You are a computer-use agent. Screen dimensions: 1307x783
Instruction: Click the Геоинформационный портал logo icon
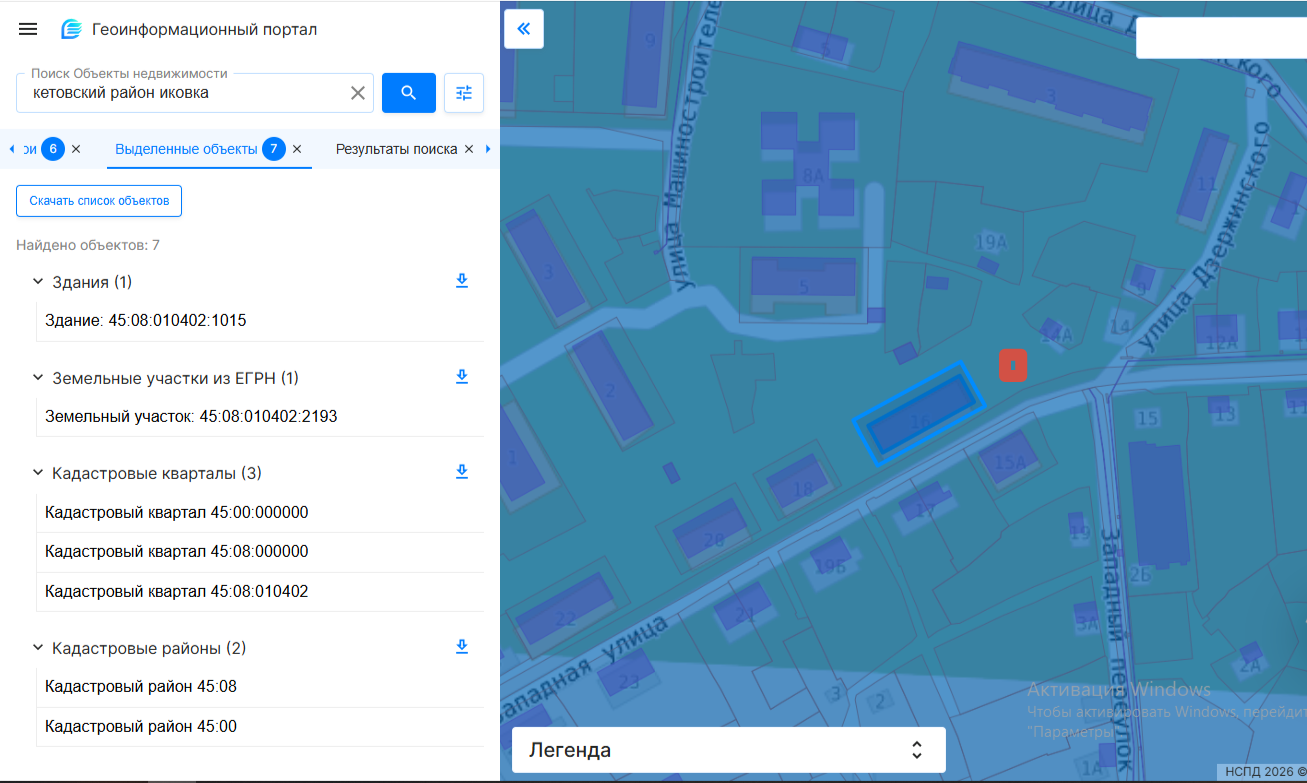pos(71,29)
